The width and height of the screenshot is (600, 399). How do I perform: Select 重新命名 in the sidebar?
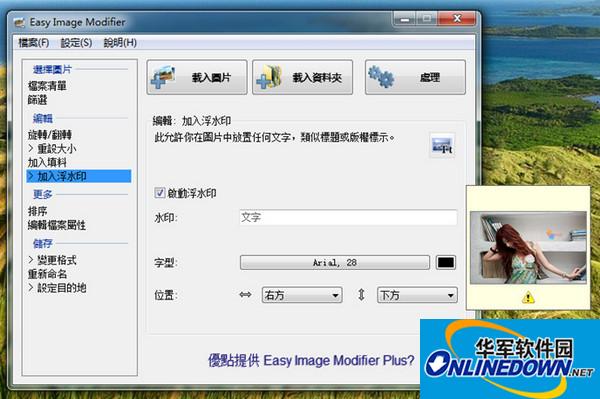click(47, 274)
